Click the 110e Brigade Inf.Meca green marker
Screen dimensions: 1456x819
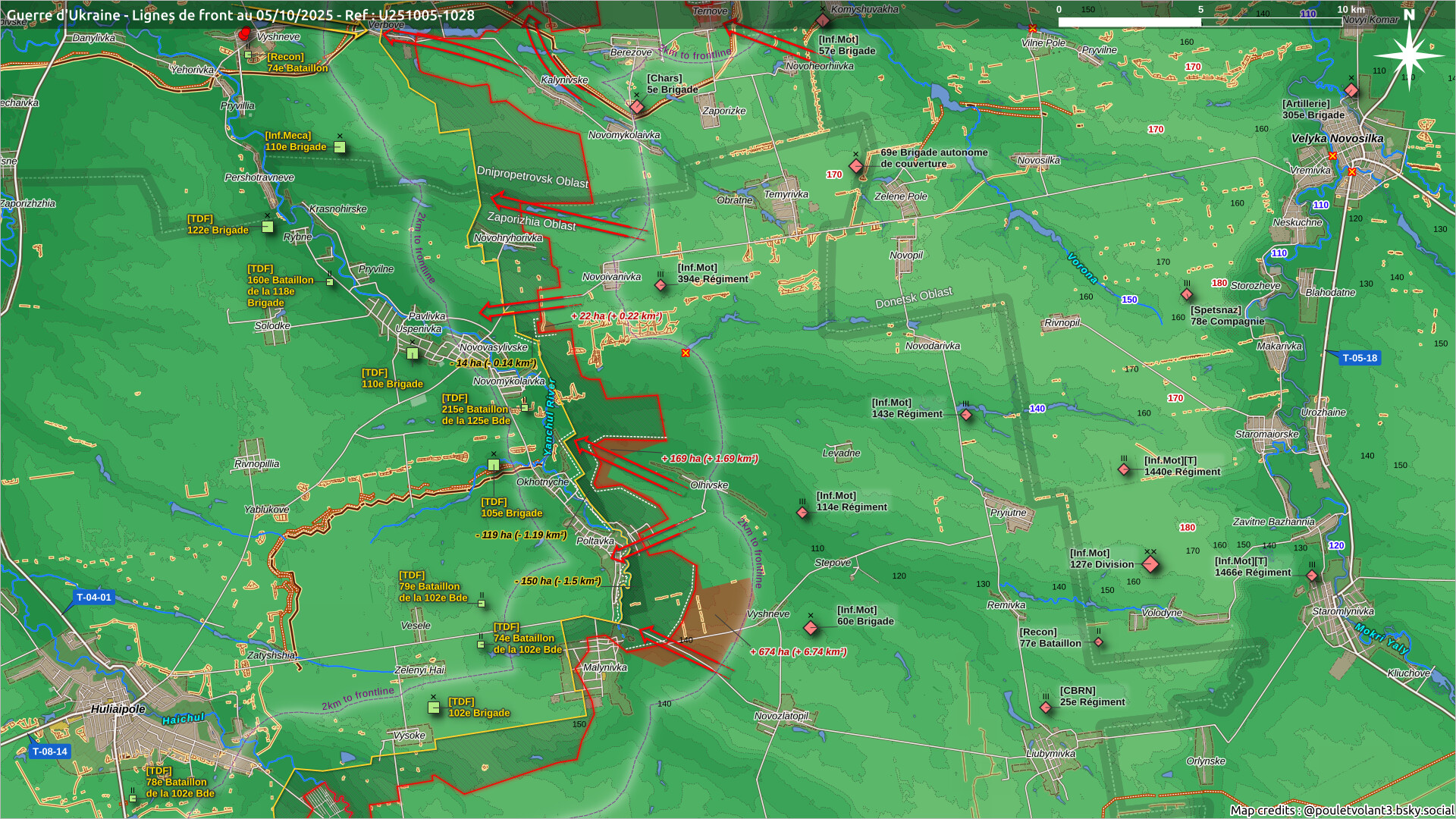tap(340, 147)
